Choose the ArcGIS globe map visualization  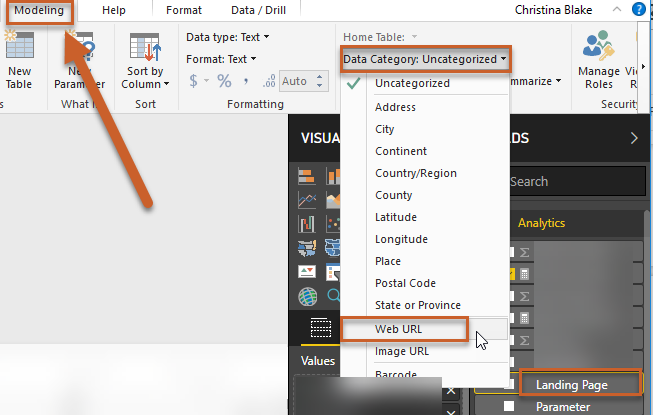click(x=308, y=296)
